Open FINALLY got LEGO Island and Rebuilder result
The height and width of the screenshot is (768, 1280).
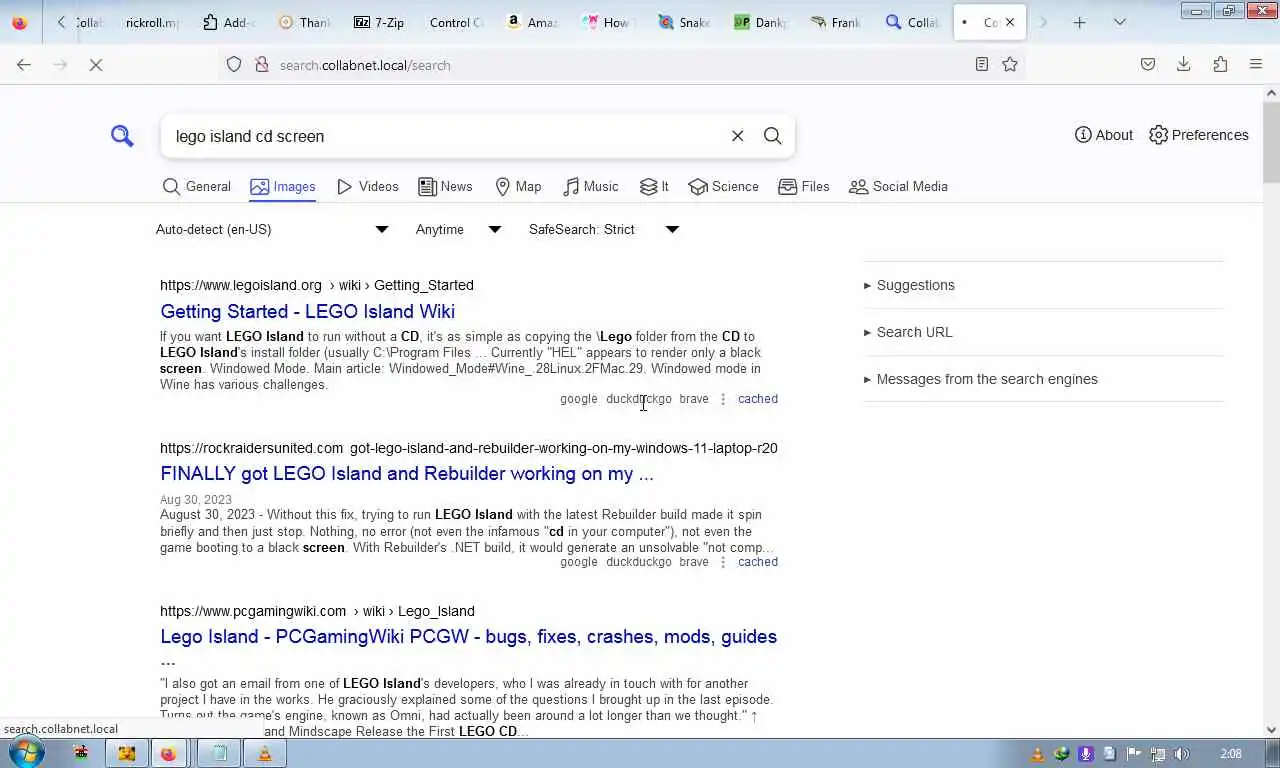pyautogui.click(x=407, y=473)
